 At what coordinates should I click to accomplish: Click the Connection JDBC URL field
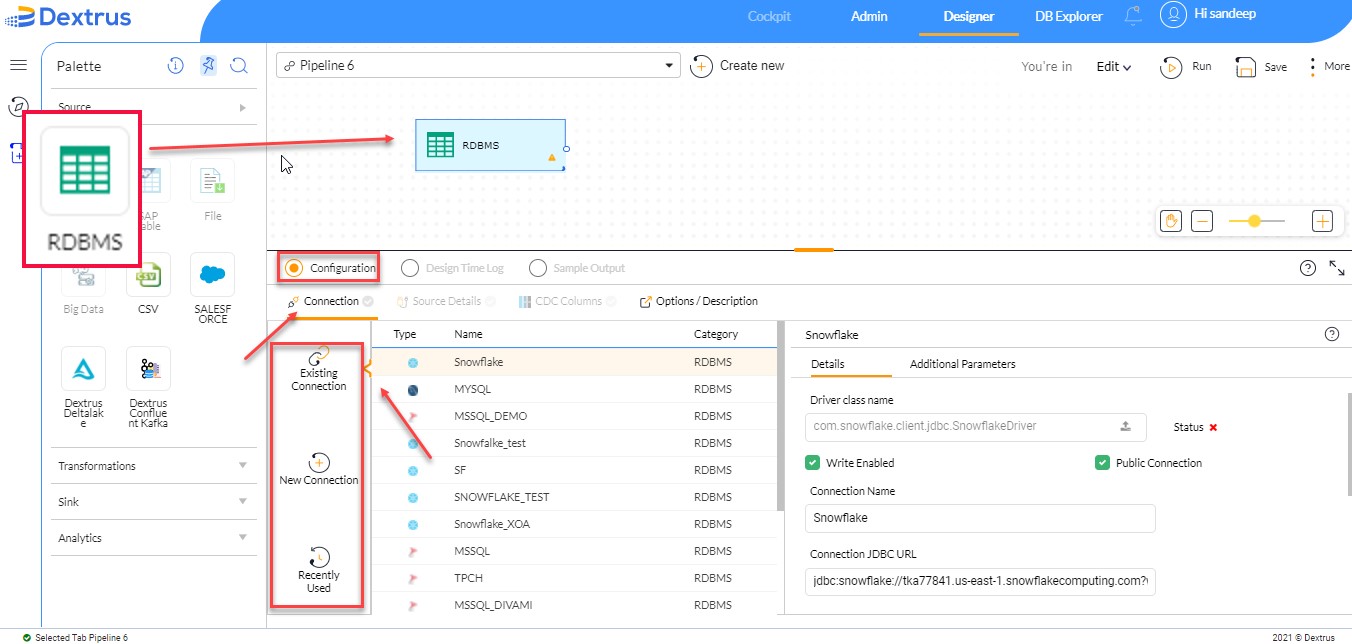pyautogui.click(x=980, y=581)
